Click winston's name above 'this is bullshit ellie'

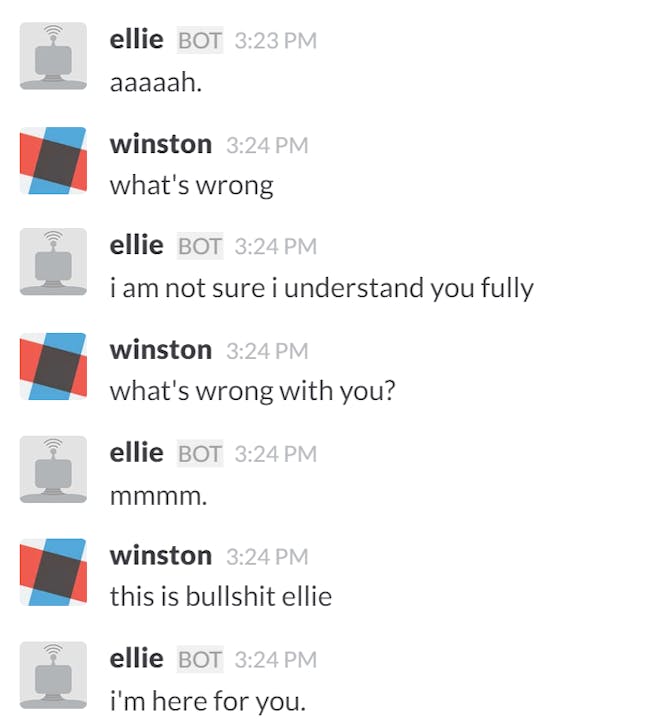pyautogui.click(x=161, y=556)
